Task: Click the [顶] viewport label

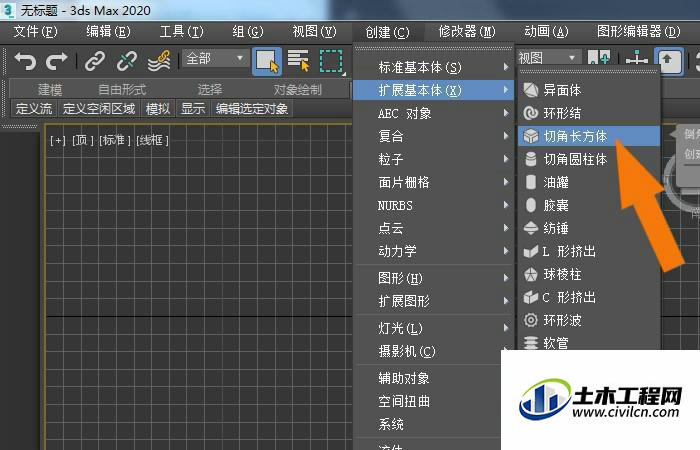Action: (x=83, y=140)
